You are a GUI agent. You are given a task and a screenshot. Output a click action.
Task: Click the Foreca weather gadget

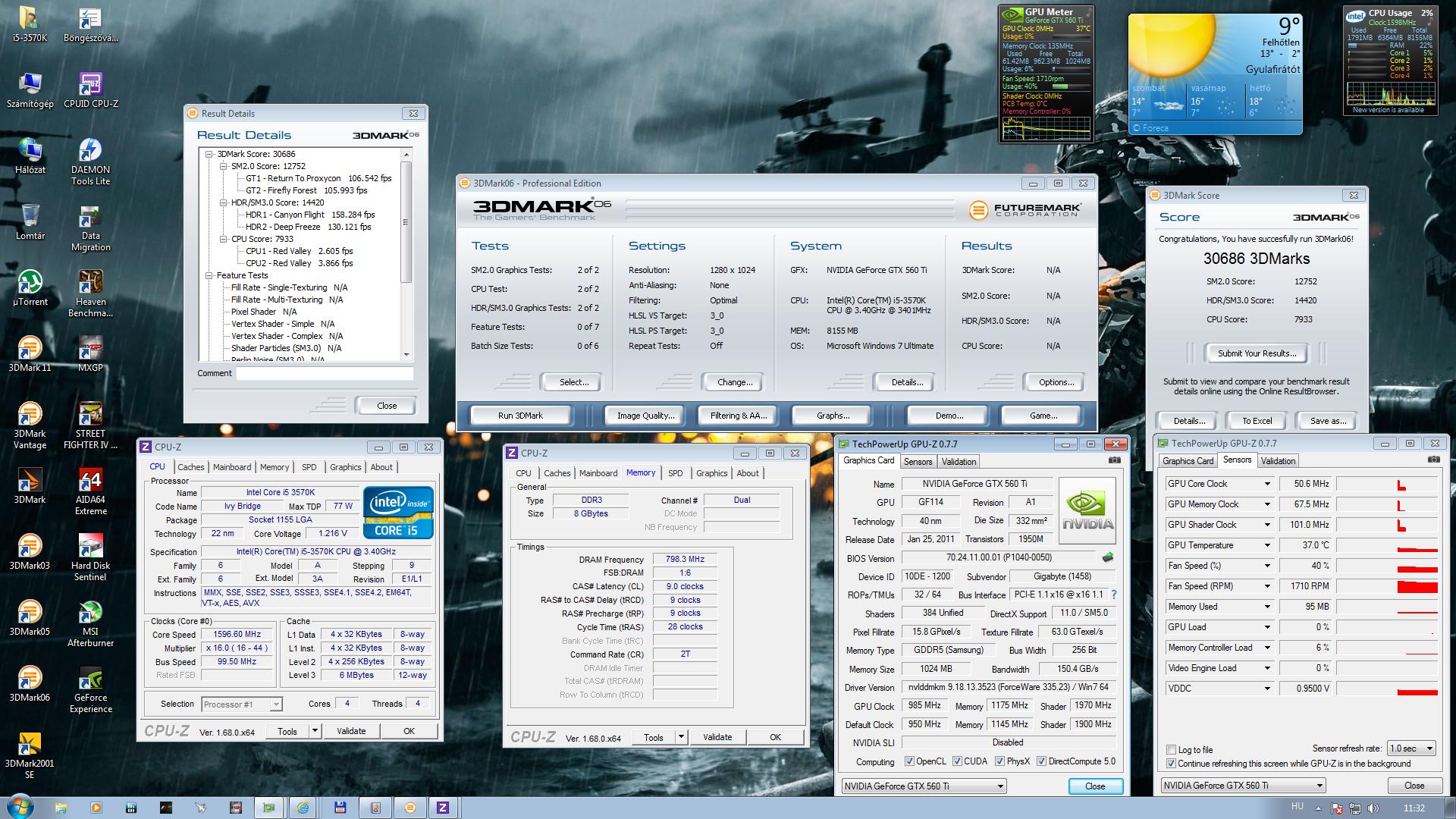click(1215, 74)
